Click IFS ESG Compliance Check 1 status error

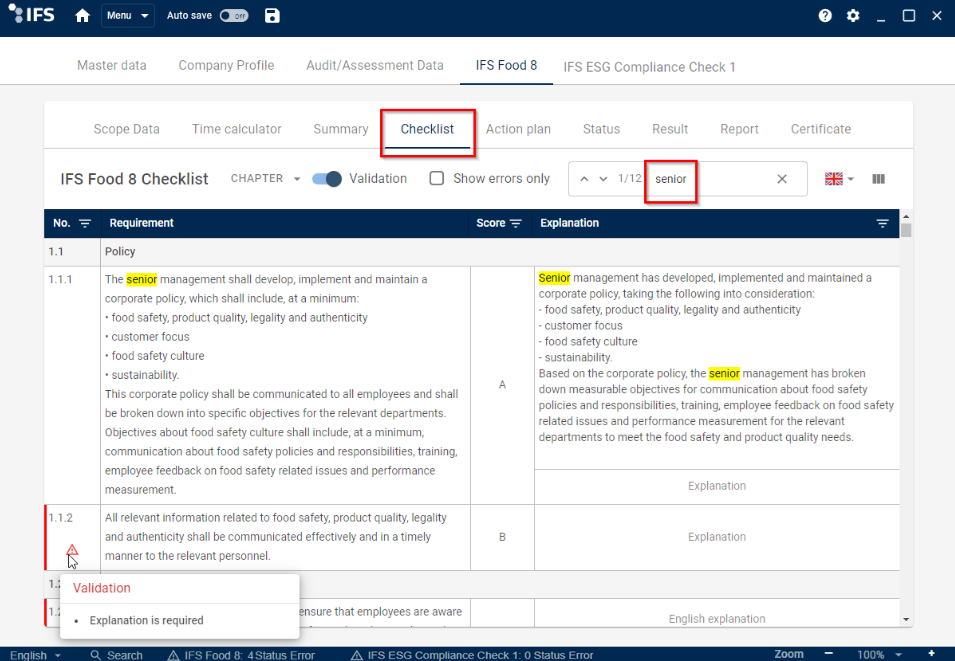point(472,655)
